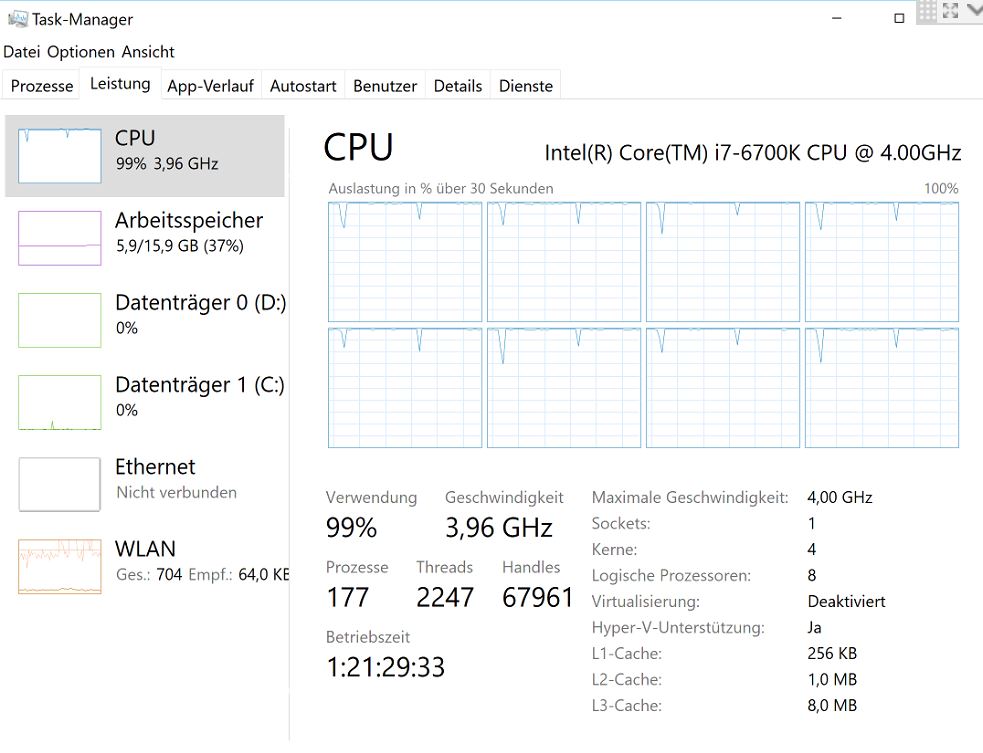
Task: Click the dotted grid overlay icon
Action: pyautogui.click(x=927, y=11)
